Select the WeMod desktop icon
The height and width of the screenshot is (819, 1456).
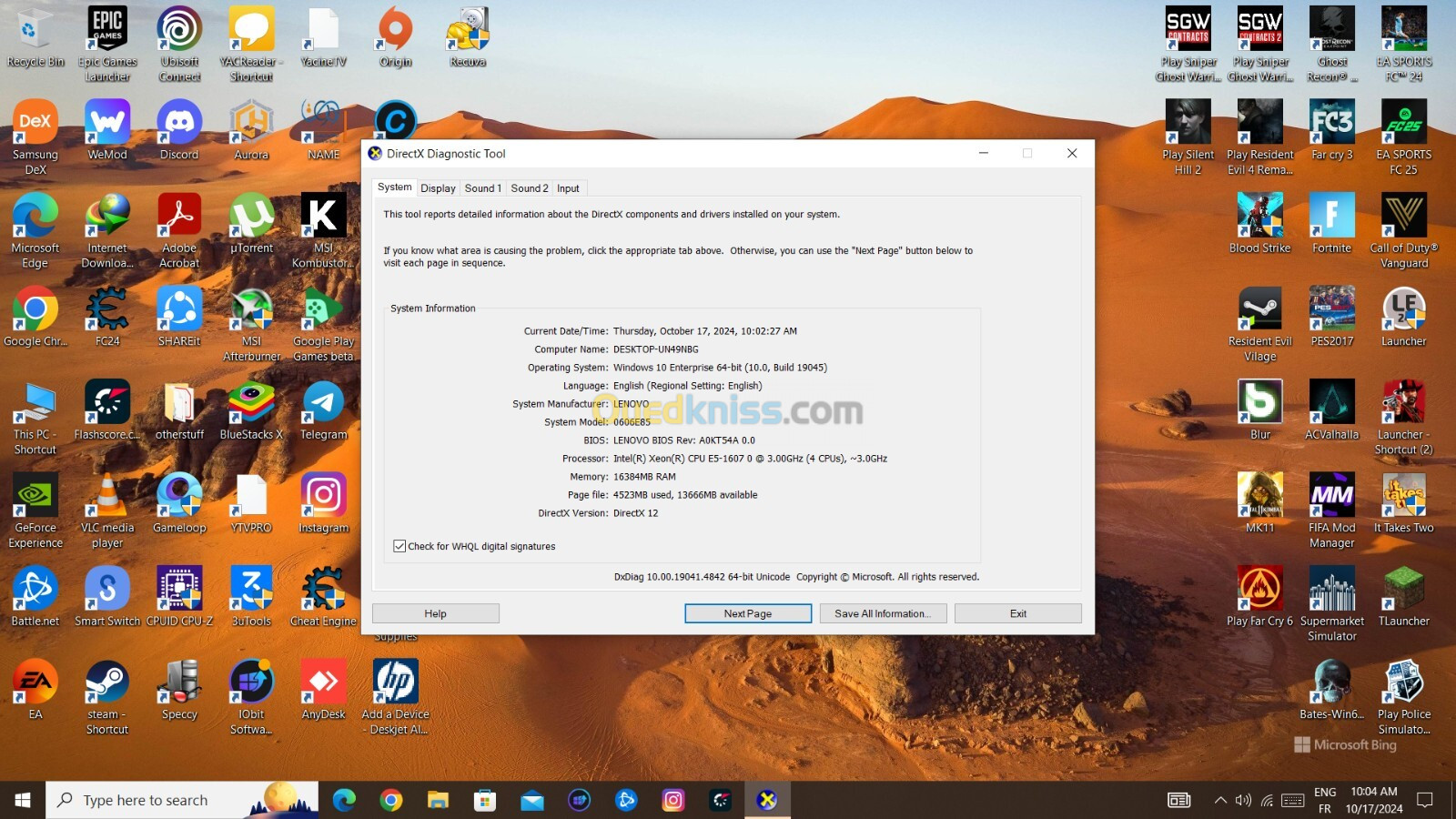[x=107, y=130]
